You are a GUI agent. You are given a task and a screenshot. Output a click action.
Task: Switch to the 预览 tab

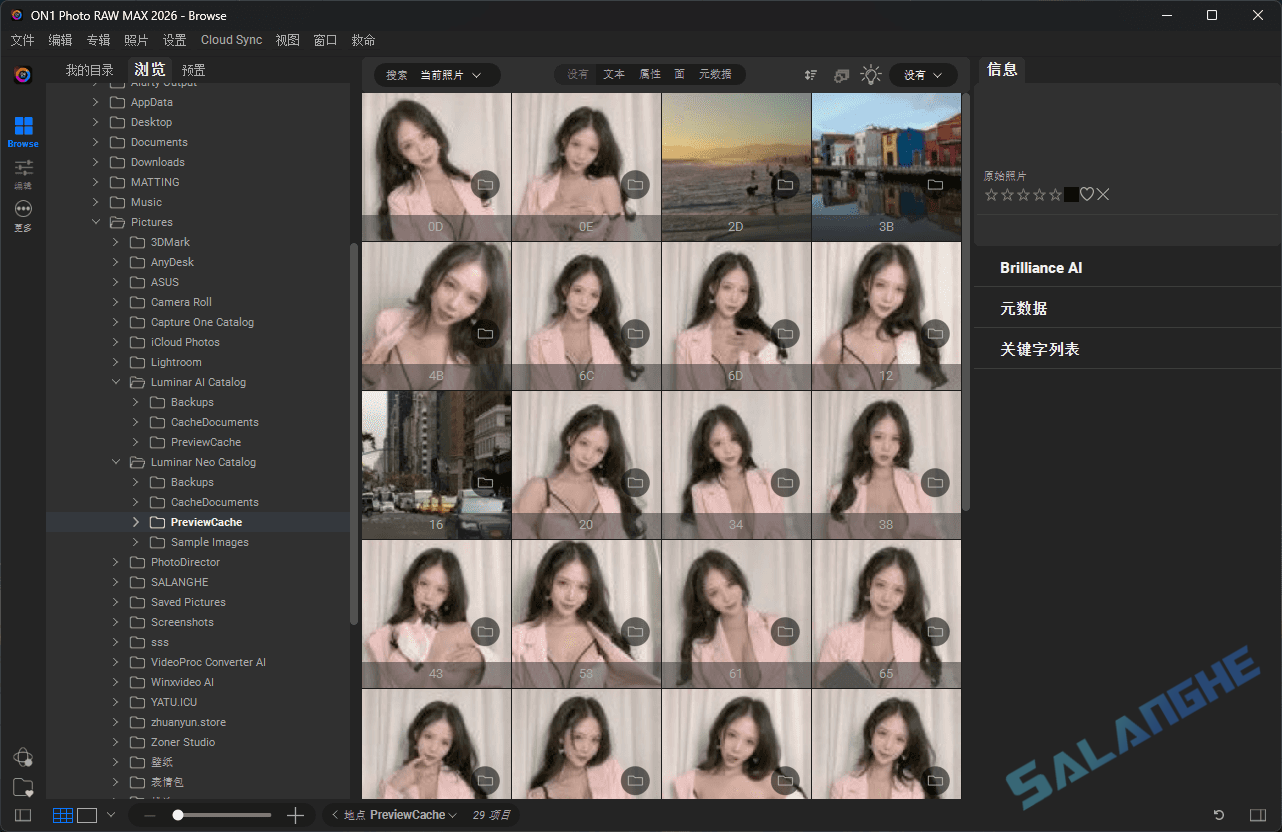191,70
